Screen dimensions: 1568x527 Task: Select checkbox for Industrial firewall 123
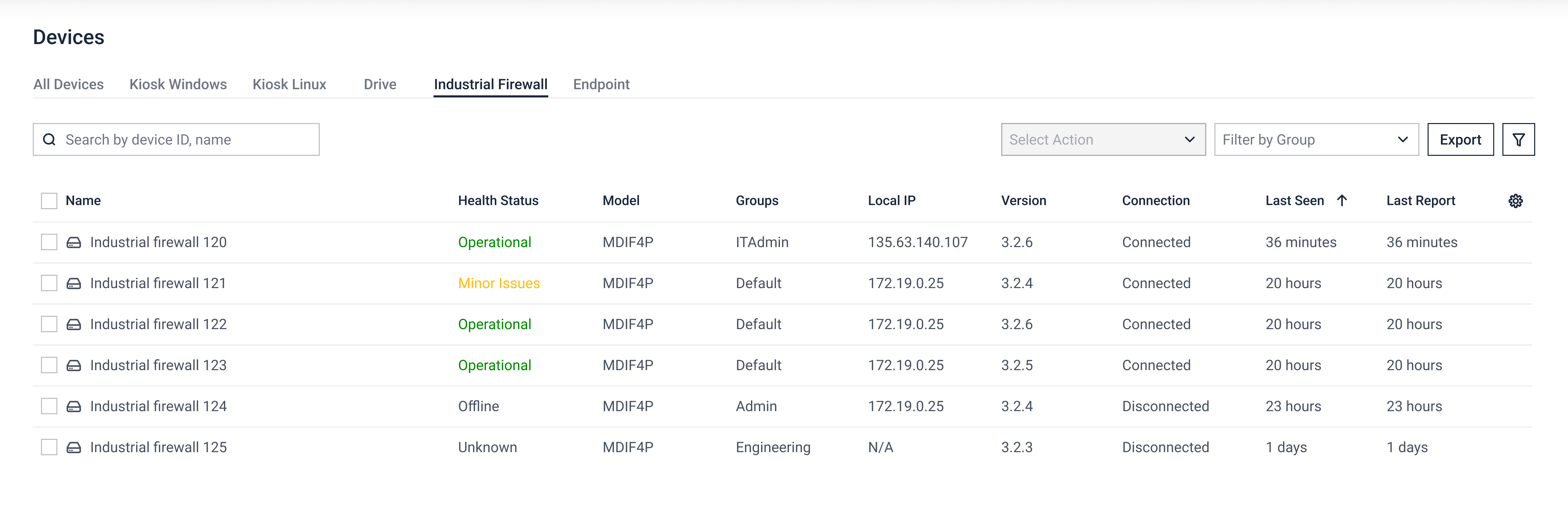click(49, 366)
